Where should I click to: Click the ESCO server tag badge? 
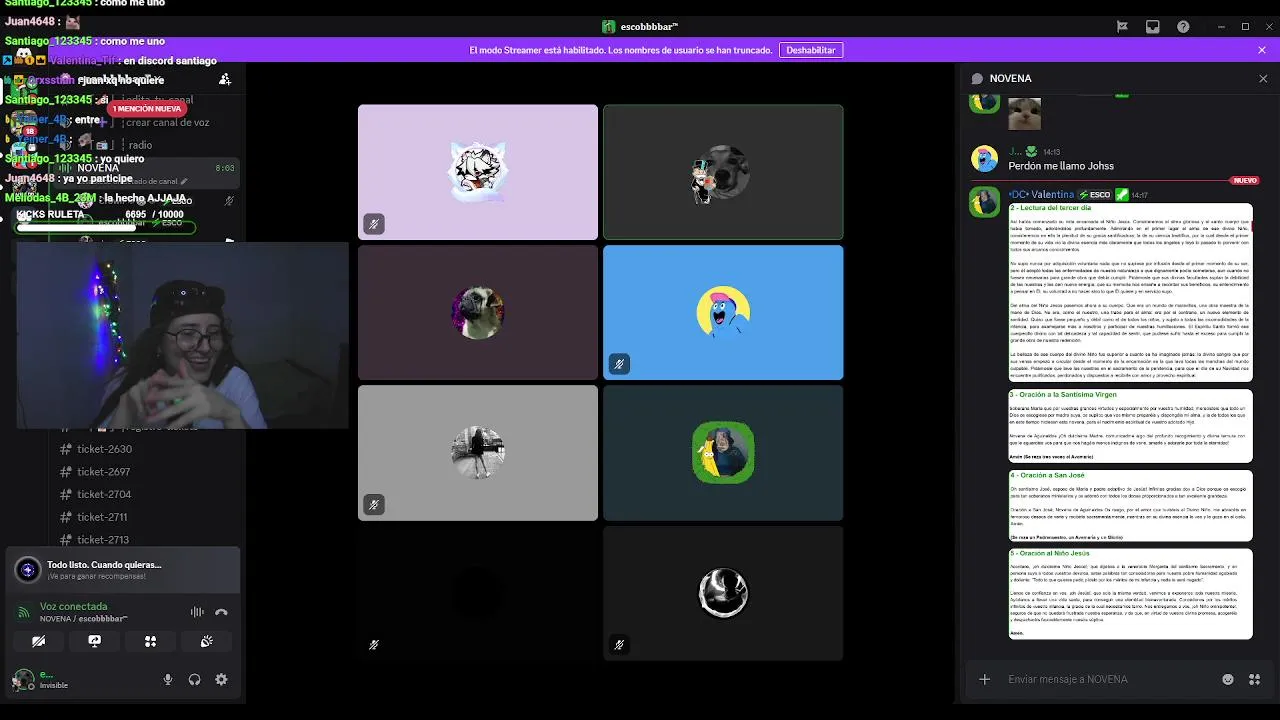click(x=1094, y=195)
